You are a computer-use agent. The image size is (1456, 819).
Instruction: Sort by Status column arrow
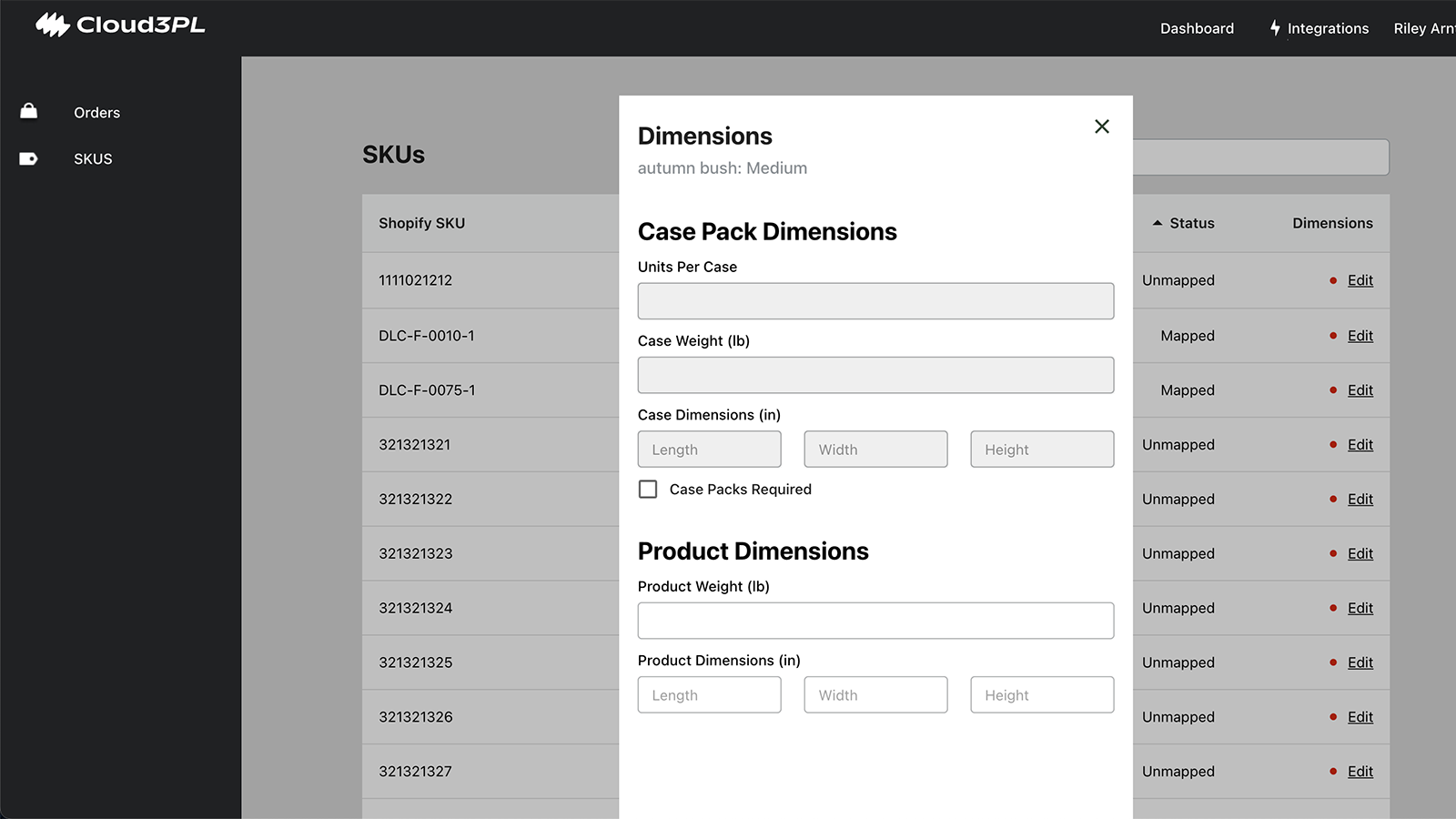coord(1158,223)
